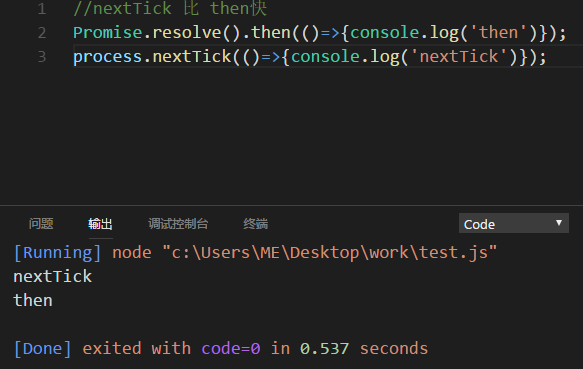Click the 'then' output line
The width and height of the screenshot is (583, 369).
(x=33, y=301)
